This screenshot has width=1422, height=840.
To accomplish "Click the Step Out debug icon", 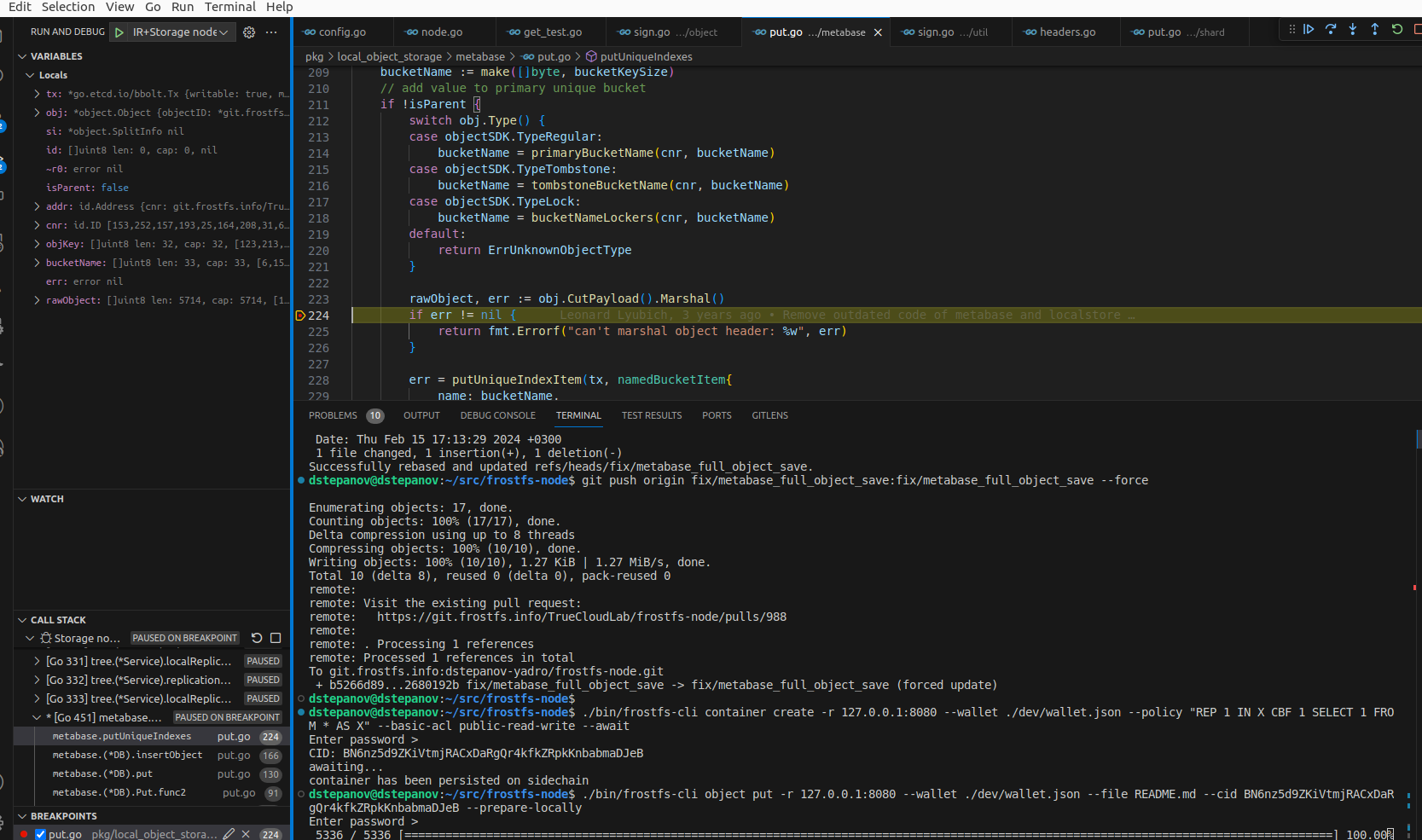I will 1375,29.
